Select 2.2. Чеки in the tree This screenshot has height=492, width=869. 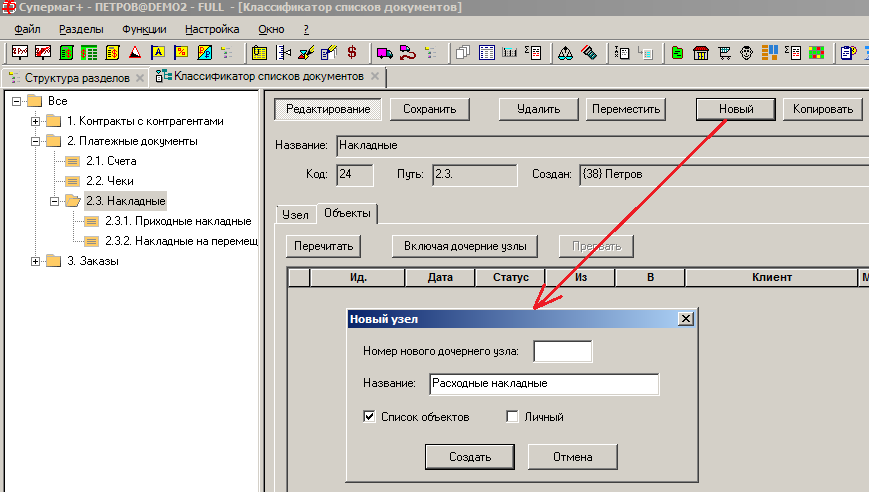coord(109,181)
